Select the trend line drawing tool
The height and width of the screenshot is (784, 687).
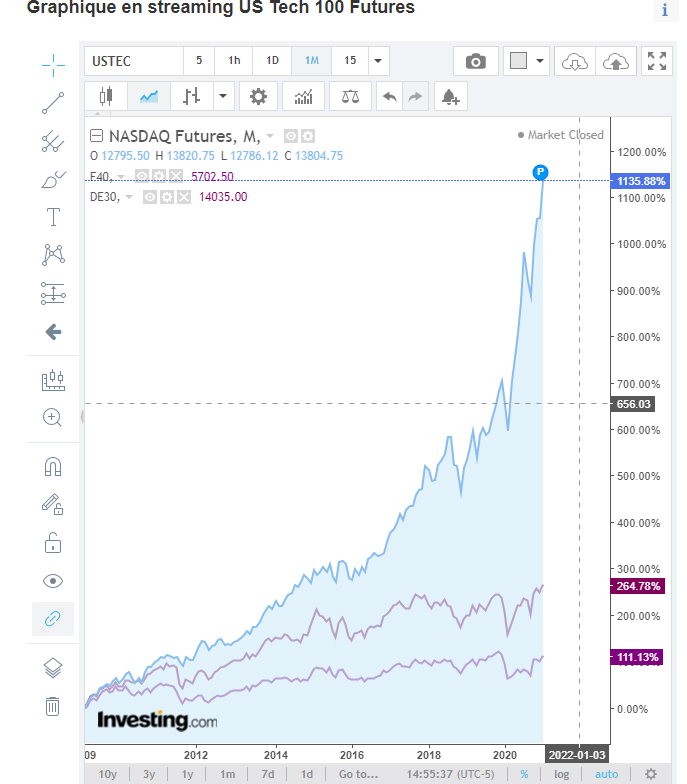[x=53, y=103]
